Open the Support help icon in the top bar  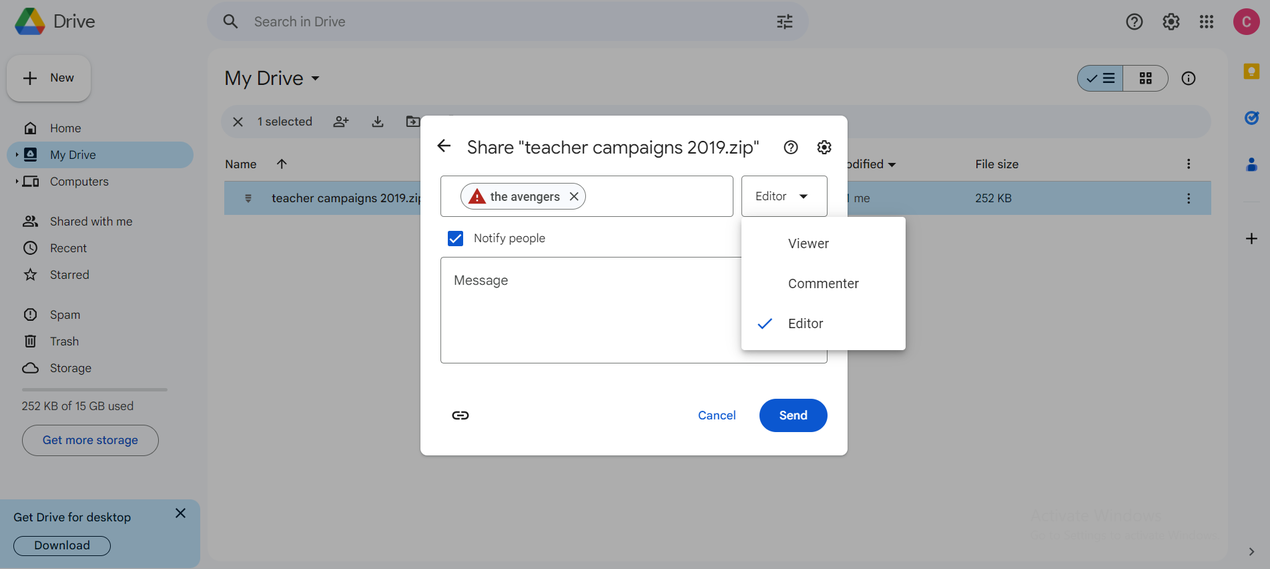point(1134,22)
